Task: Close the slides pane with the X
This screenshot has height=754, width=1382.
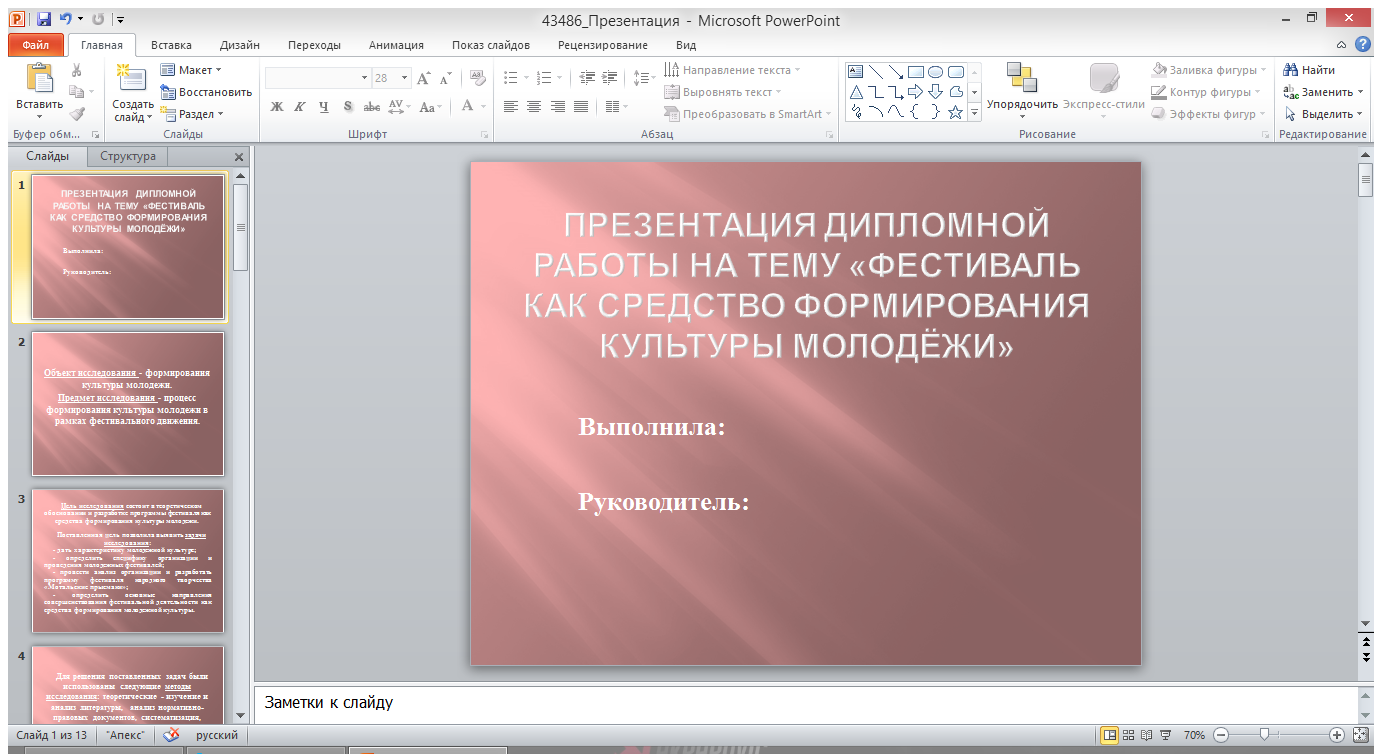Action: [239, 157]
